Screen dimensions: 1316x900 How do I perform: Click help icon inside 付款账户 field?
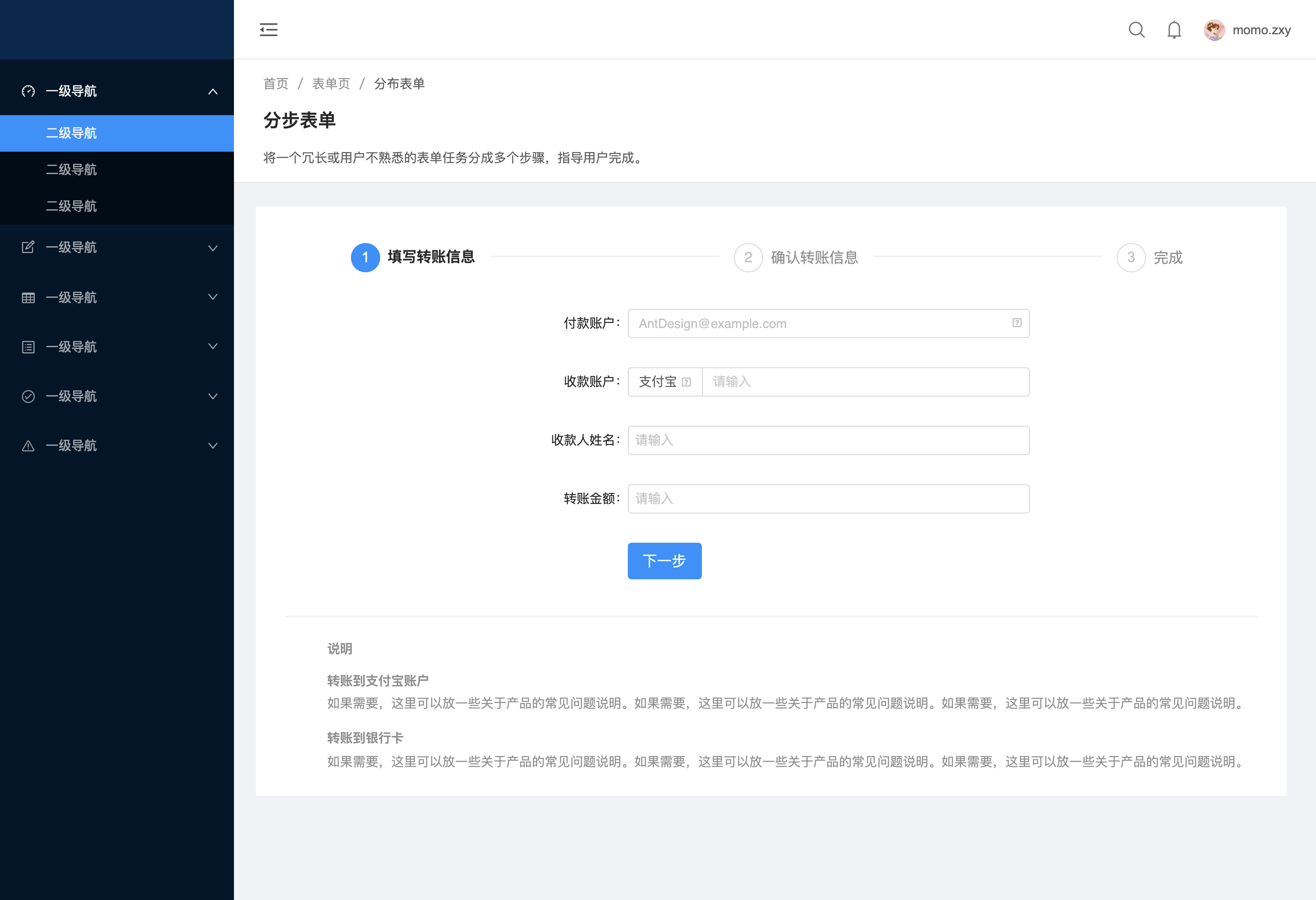point(1016,323)
